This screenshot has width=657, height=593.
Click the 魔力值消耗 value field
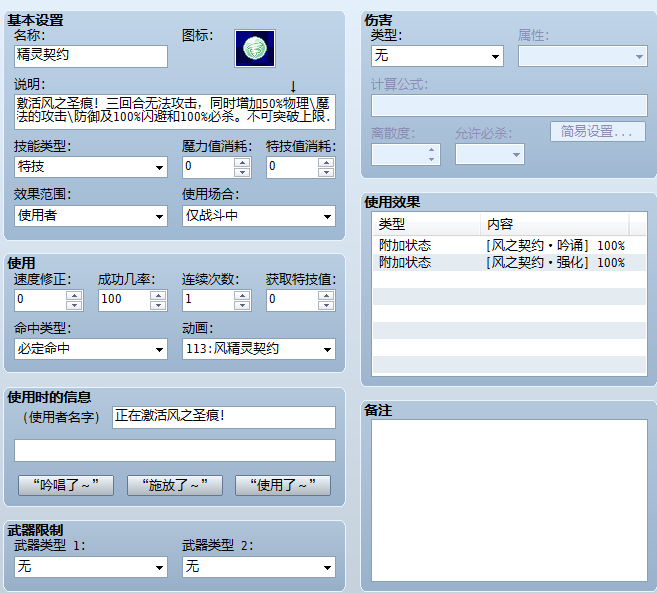pos(208,167)
